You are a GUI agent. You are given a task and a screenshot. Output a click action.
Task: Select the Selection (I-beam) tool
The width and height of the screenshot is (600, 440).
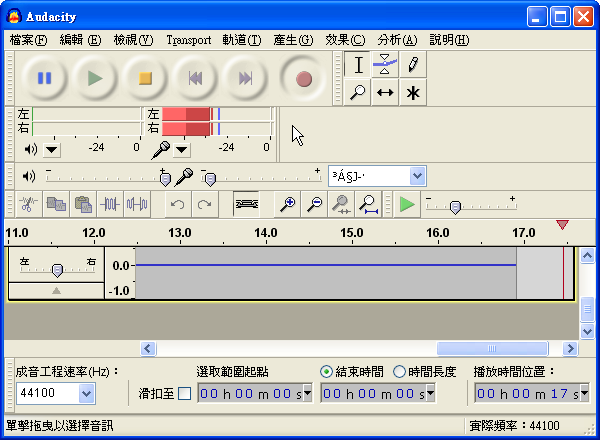358,64
